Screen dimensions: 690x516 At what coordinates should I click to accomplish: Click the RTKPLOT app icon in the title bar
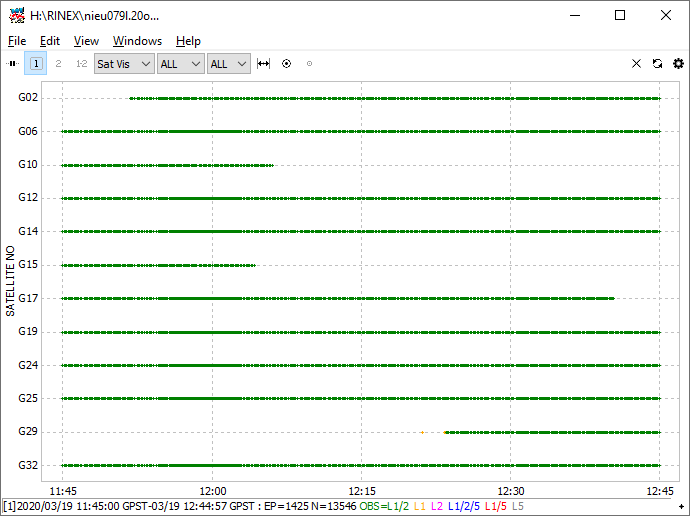pos(17,15)
